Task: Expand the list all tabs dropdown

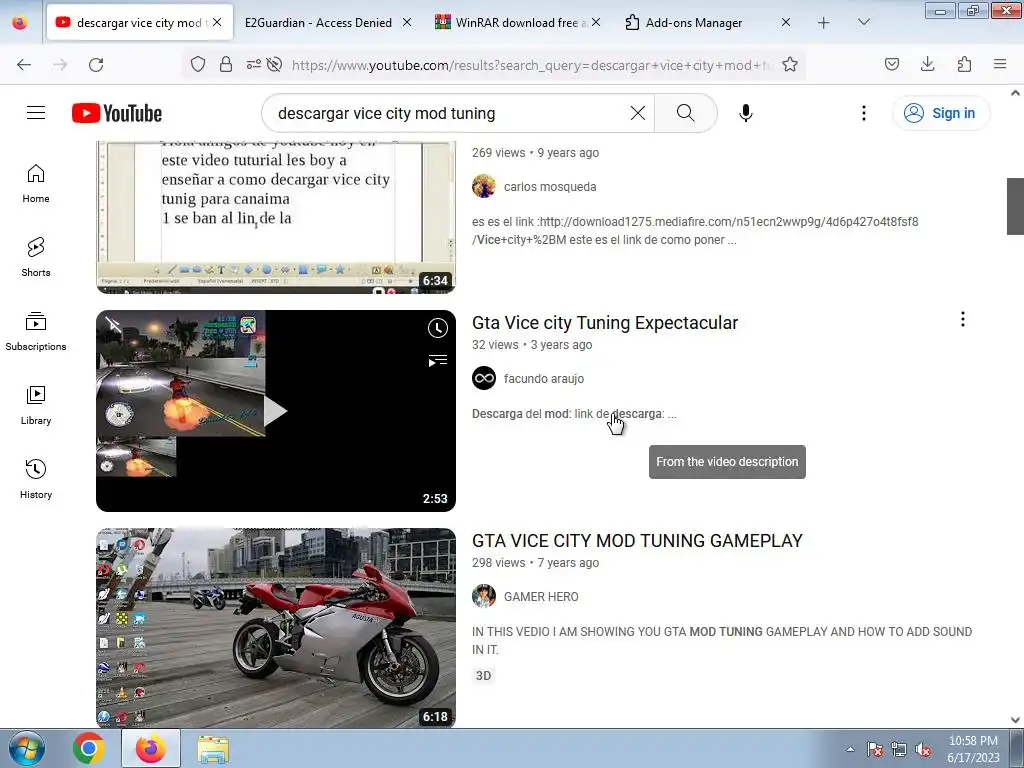Action: point(863,22)
